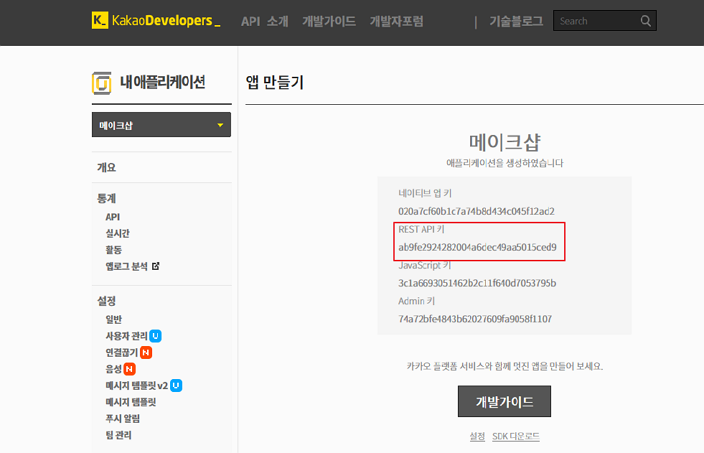Click the external link icon beside 앱로그 분석
The image size is (704, 453).
coord(156,266)
